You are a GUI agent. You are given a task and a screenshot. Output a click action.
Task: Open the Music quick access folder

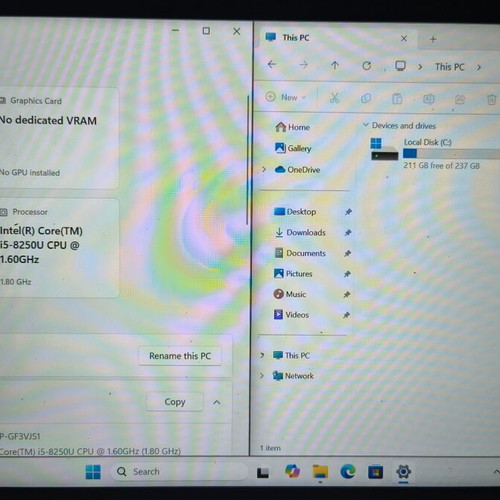point(290,294)
